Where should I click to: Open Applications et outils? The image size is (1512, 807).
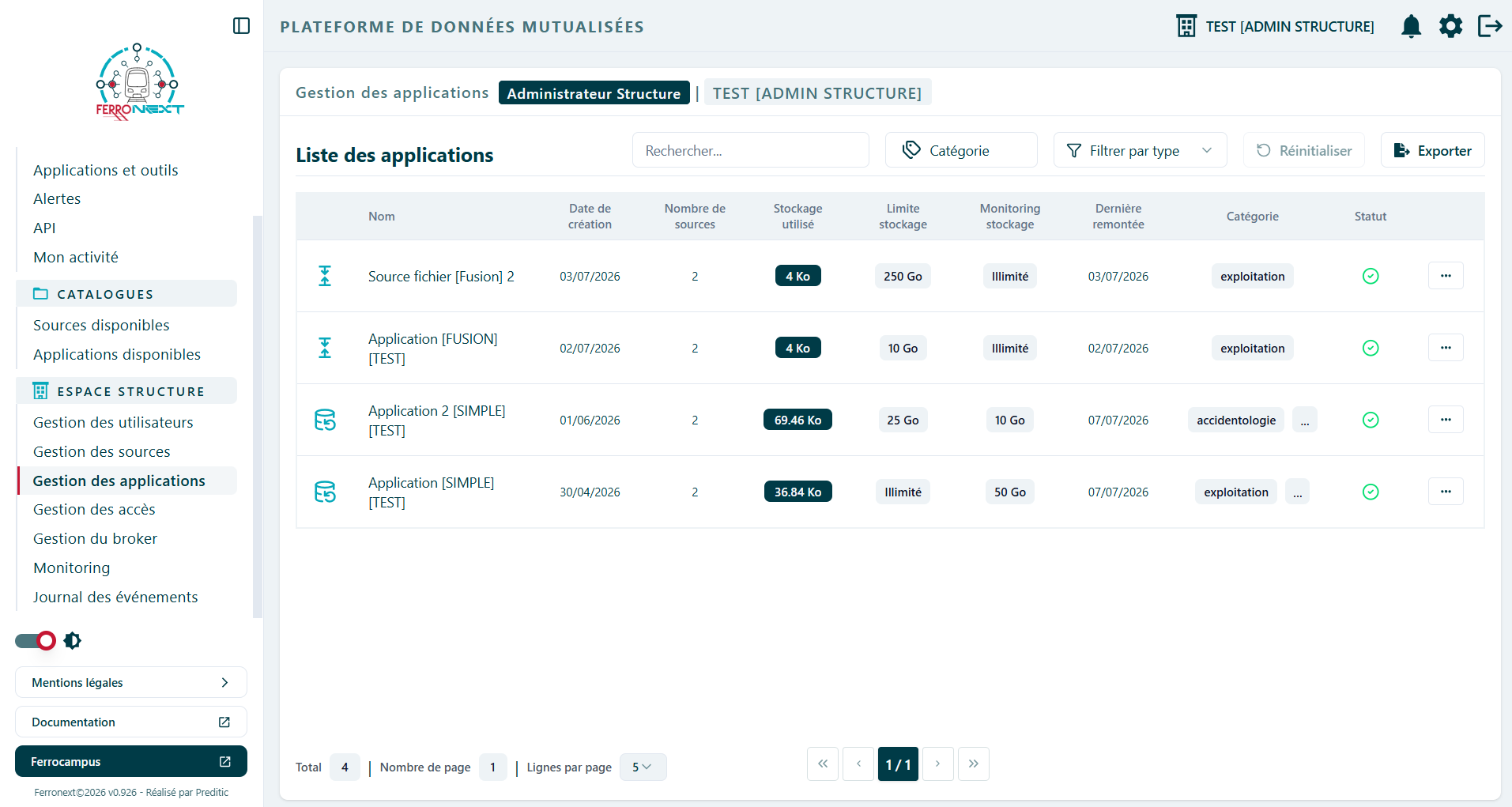point(106,170)
